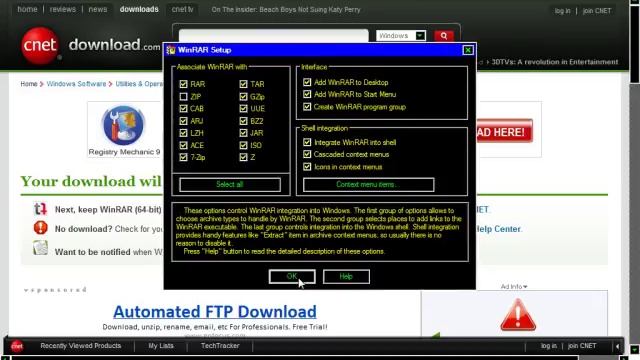Click log in at top right
Screen dimensions: 640x360
coord(562,11)
